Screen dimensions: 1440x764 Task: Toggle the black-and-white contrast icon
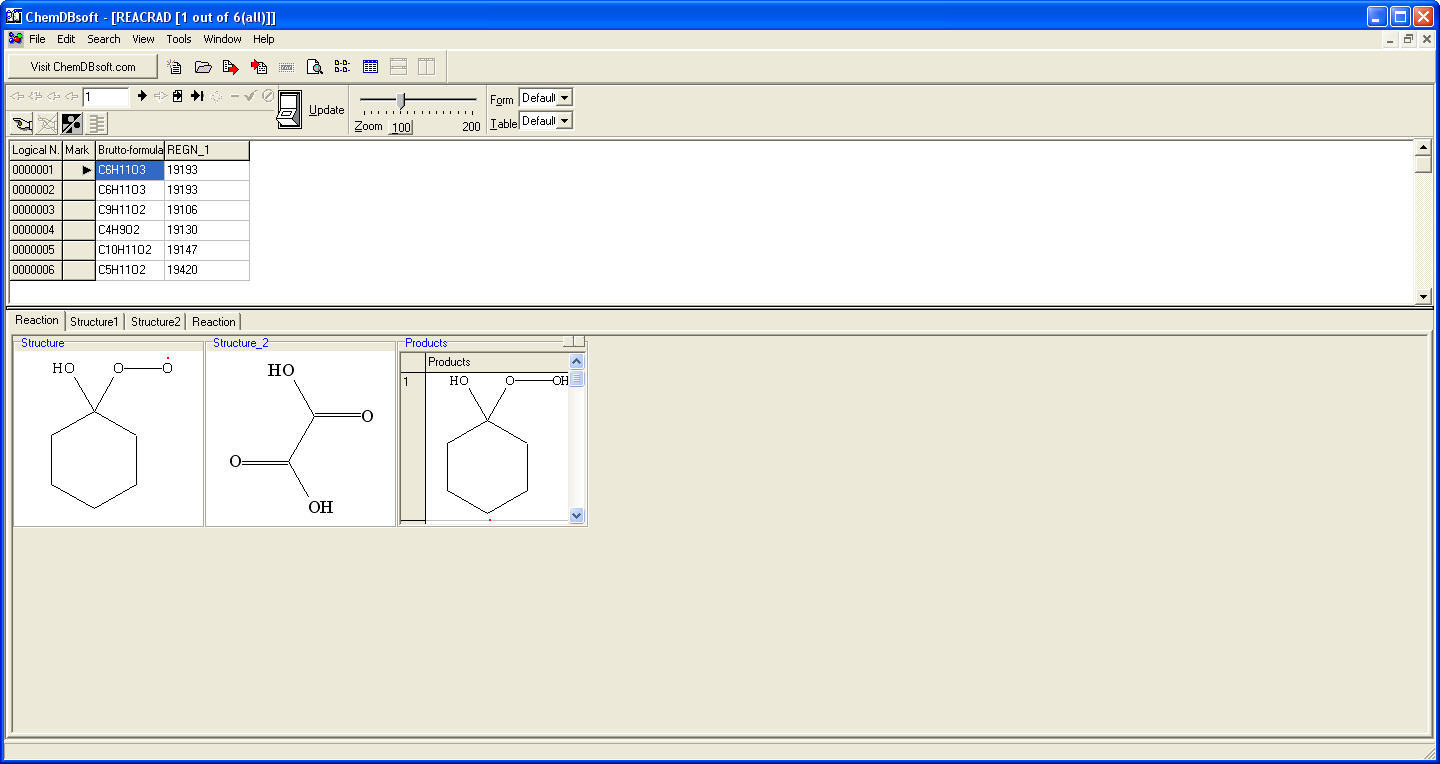pyautogui.click(x=72, y=124)
